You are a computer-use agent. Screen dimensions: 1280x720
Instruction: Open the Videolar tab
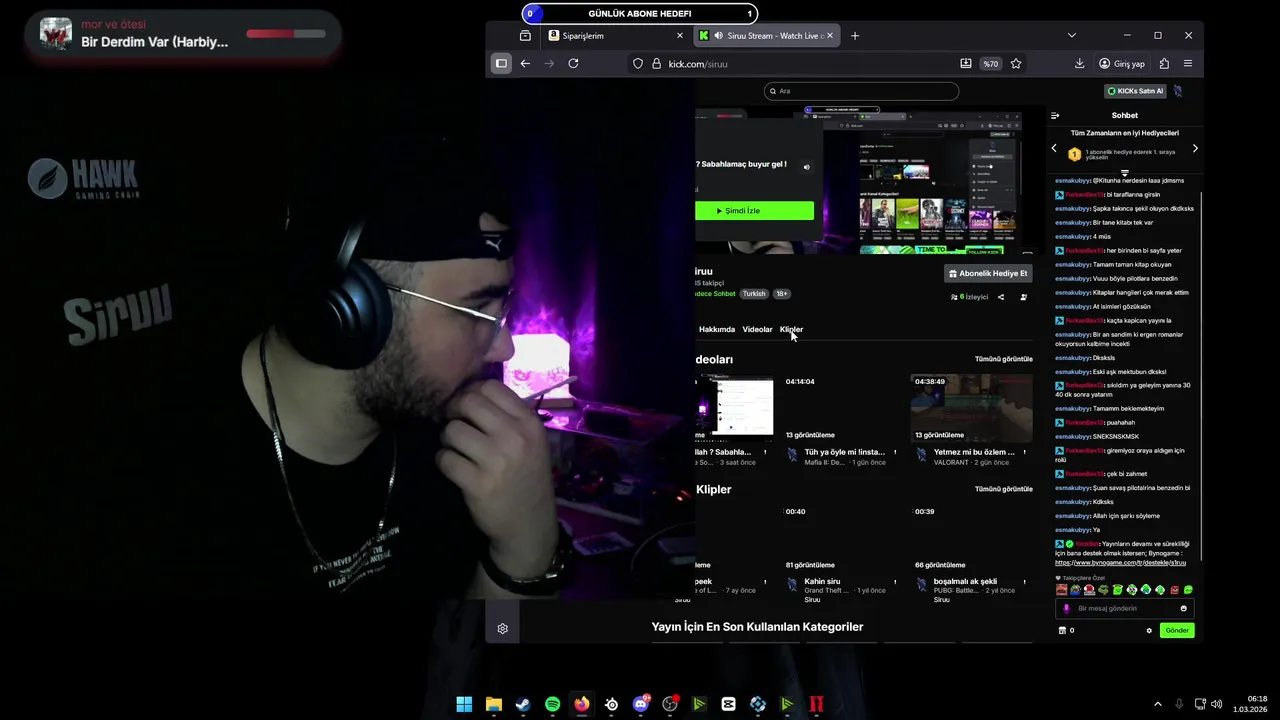pos(757,329)
